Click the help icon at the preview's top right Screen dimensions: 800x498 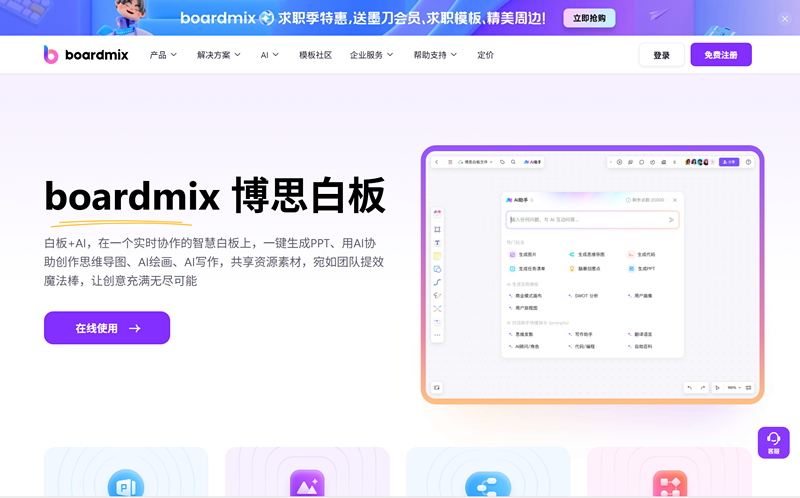coord(748,162)
